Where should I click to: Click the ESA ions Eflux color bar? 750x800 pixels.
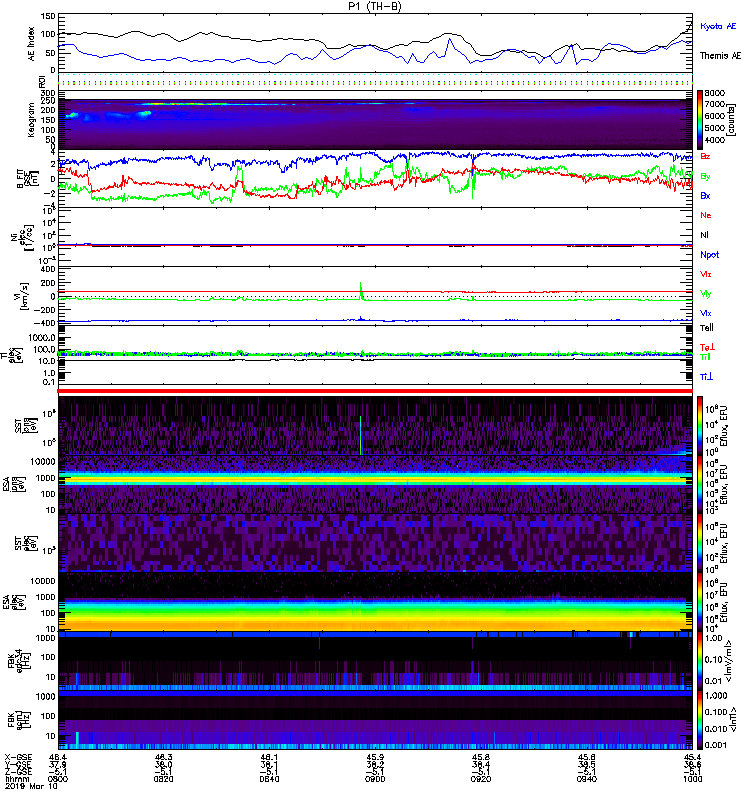tap(700, 484)
